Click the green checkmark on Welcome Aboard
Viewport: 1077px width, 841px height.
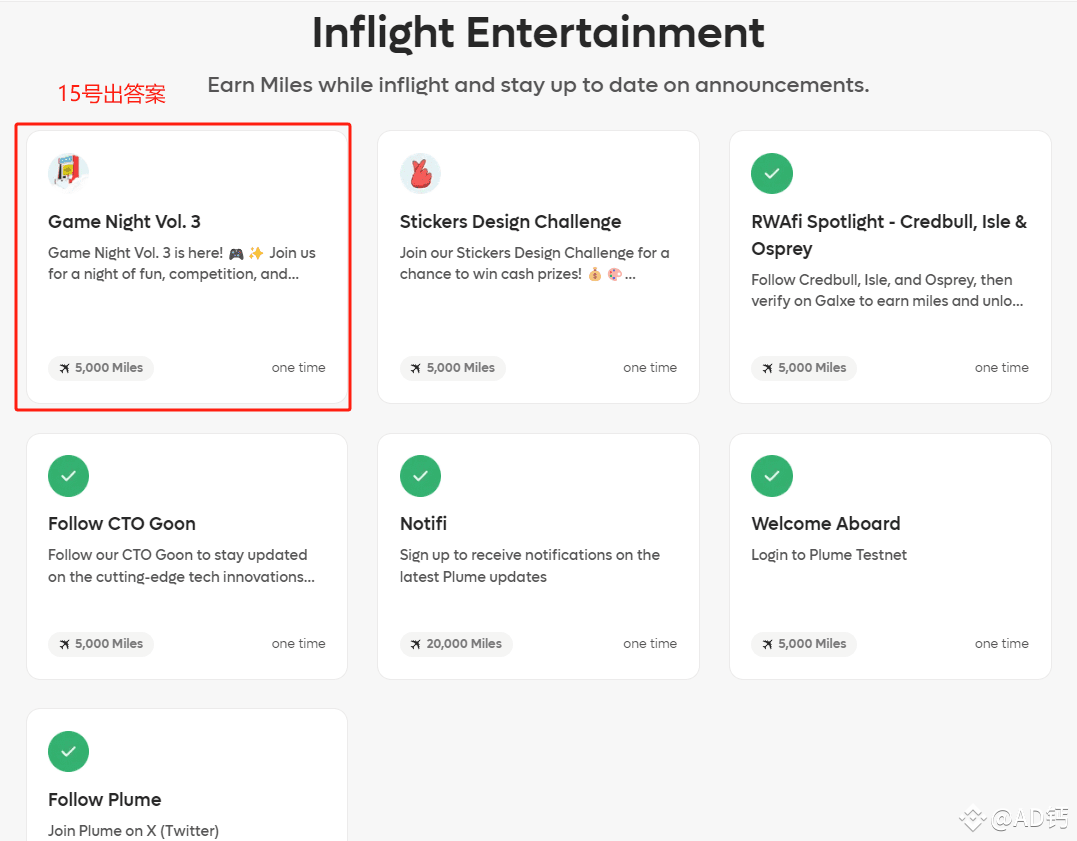(771, 476)
